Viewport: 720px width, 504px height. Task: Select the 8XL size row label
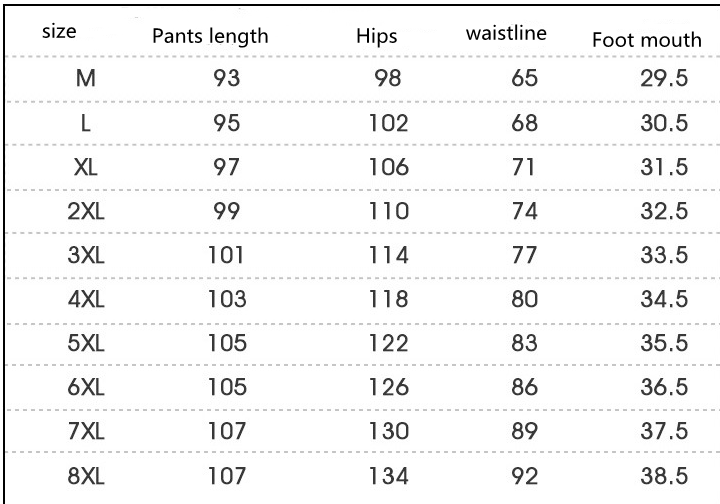86,468
